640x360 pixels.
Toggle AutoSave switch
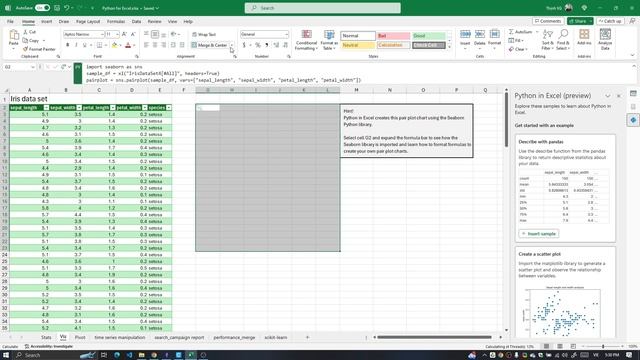coord(42,8)
